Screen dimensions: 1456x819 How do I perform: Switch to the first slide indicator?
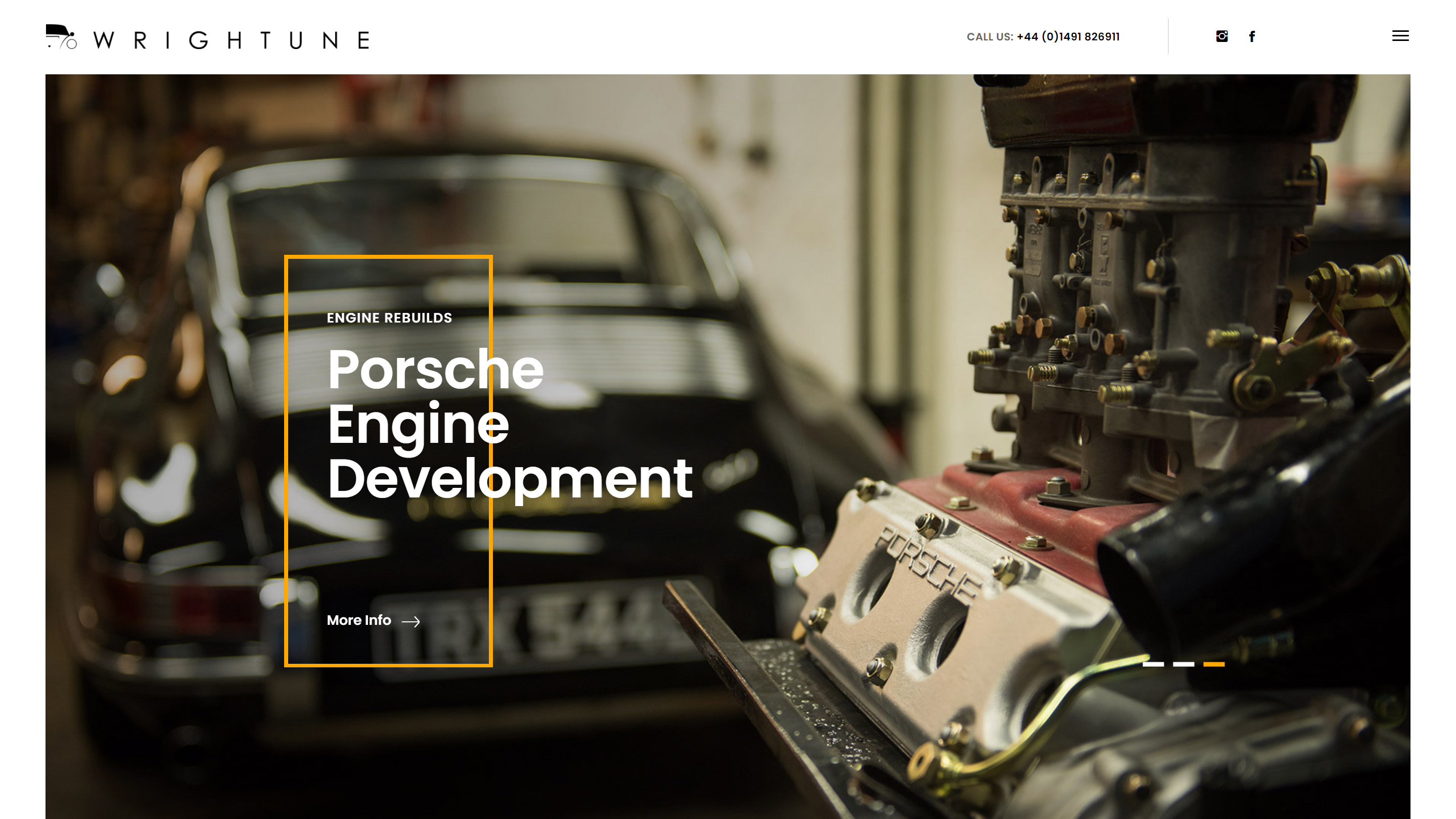(x=1153, y=664)
